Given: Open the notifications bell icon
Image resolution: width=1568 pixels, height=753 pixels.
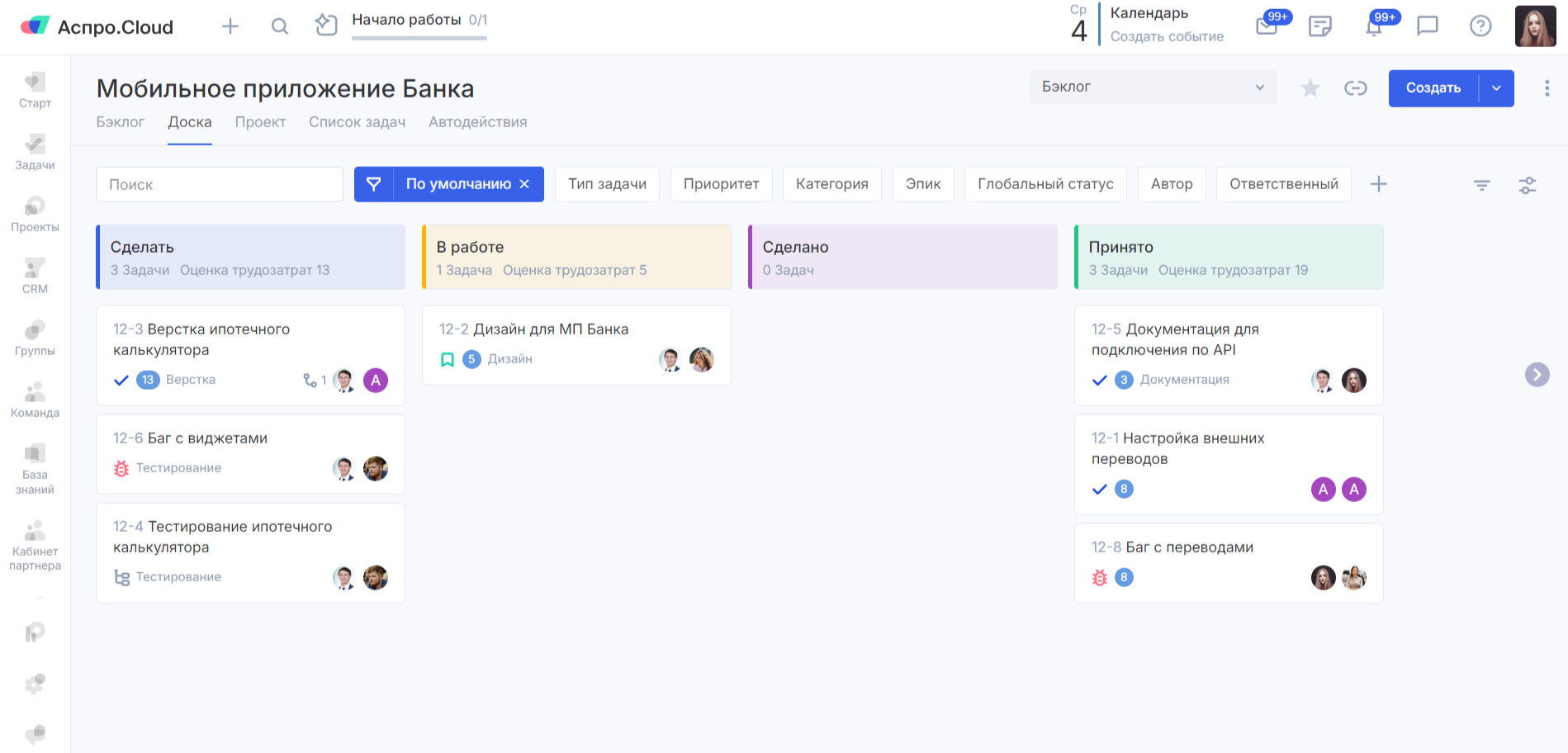Looking at the screenshot, I should [1373, 28].
